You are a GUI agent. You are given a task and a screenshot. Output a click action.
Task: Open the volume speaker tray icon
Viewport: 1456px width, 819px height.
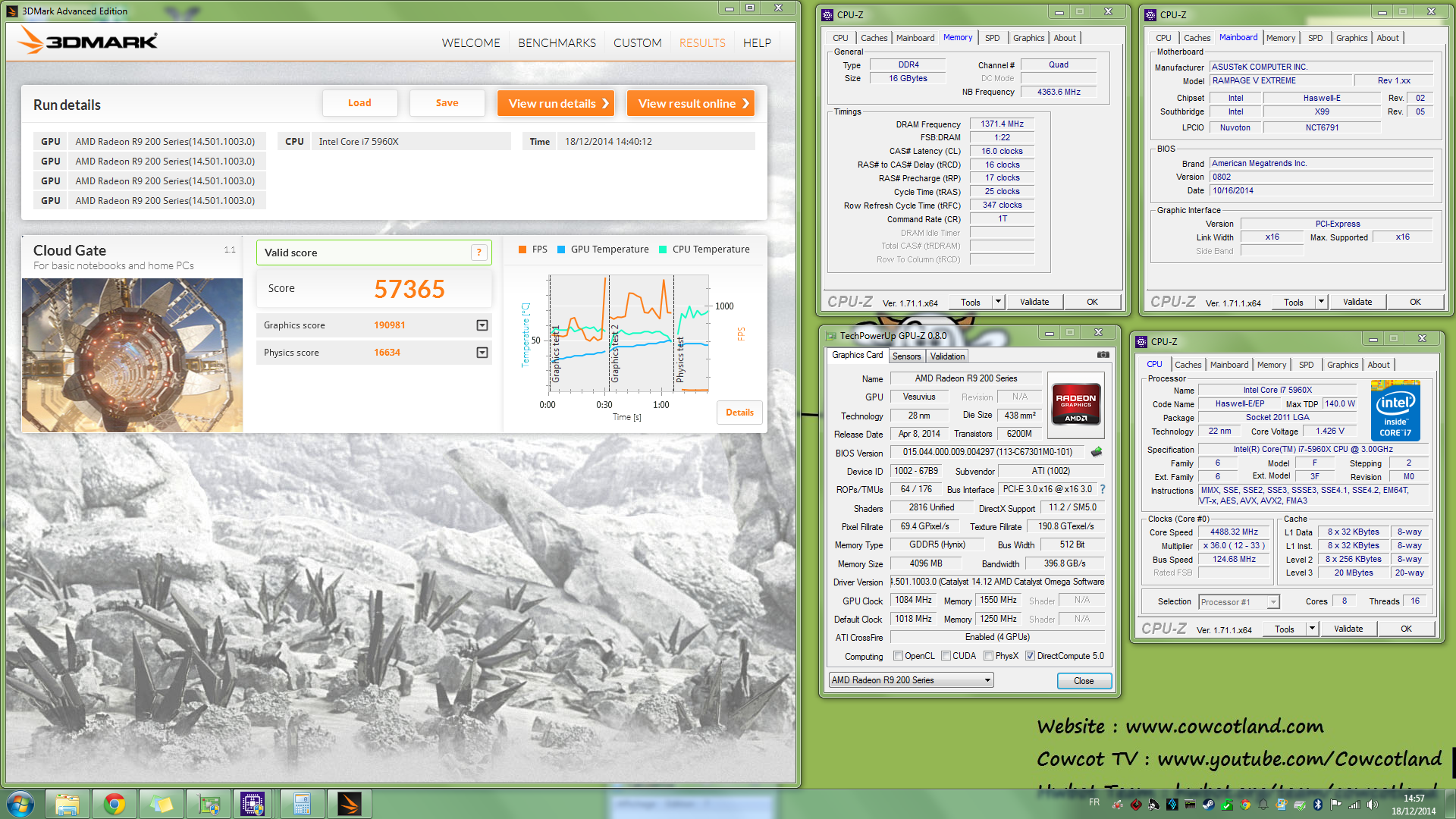[x=1373, y=805]
